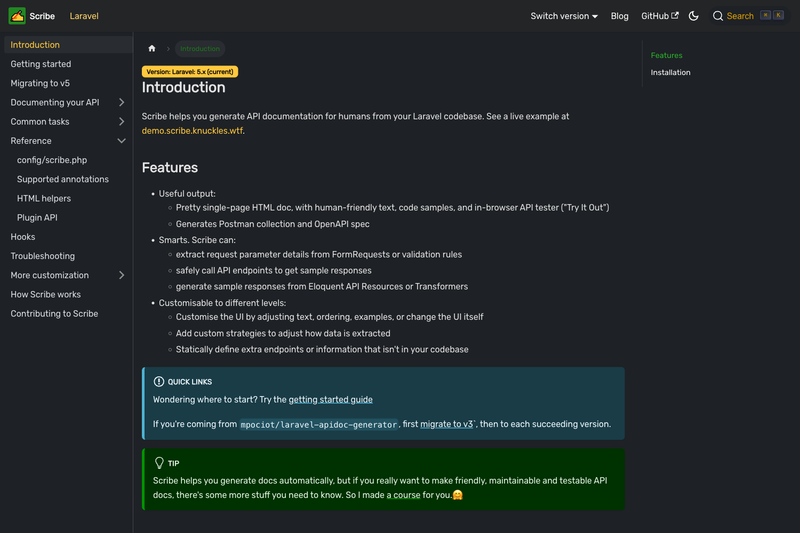
Task: Click the hugging face emoji
Action: point(458,495)
